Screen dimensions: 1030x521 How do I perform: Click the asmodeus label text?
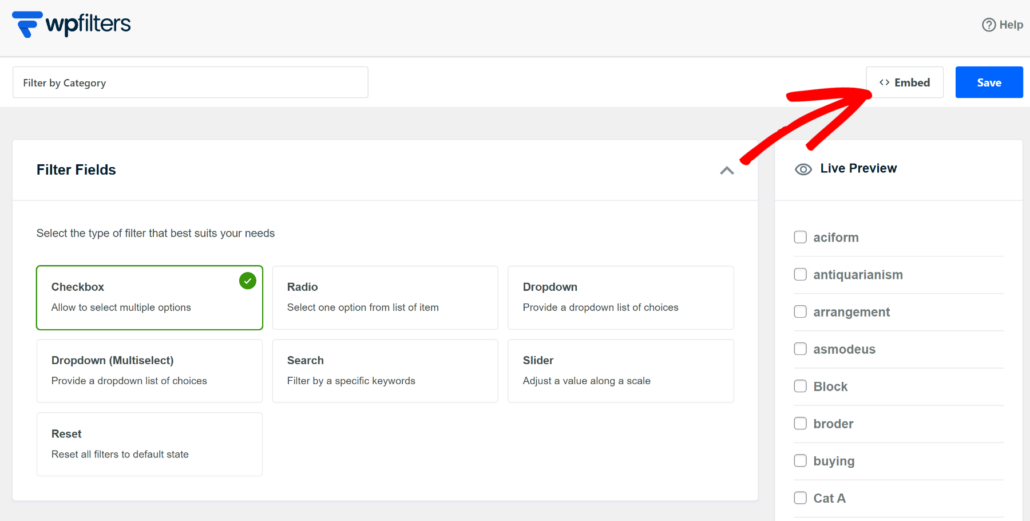844,349
